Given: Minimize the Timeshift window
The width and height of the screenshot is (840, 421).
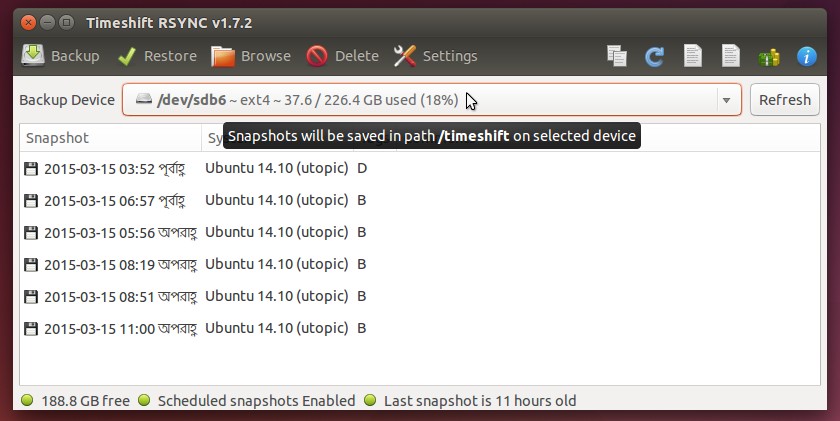Looking at the screenshot, I should click(x=47, y=22).
